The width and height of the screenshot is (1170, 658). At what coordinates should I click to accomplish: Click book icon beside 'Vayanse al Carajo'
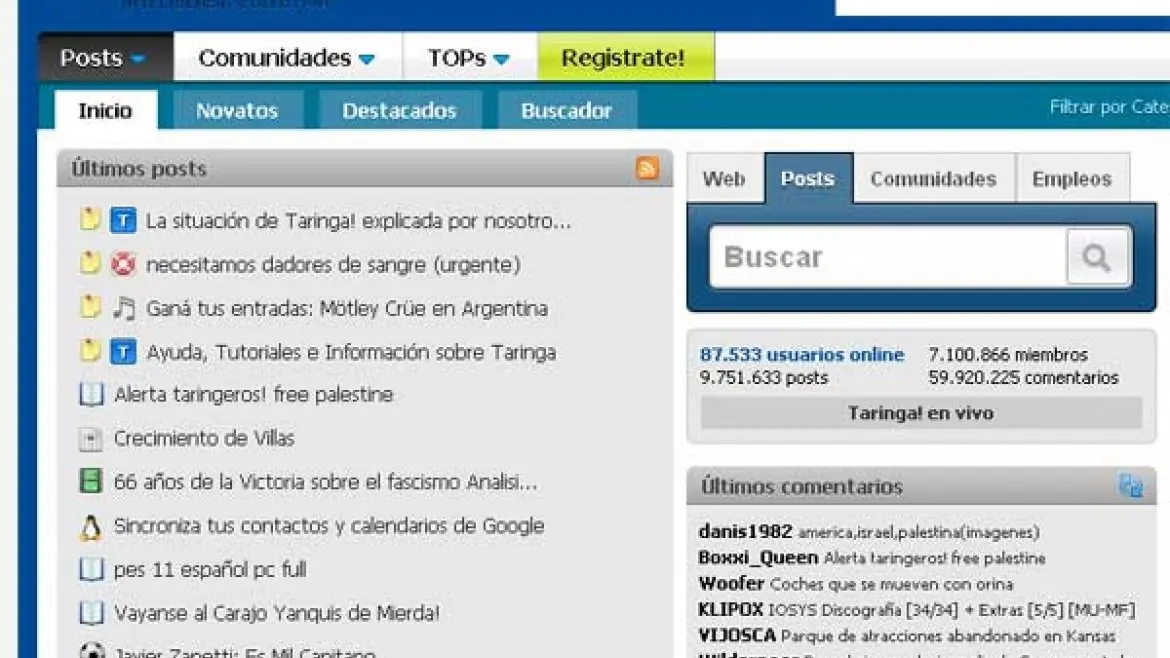pyautogui.click(x=91, y=612)
